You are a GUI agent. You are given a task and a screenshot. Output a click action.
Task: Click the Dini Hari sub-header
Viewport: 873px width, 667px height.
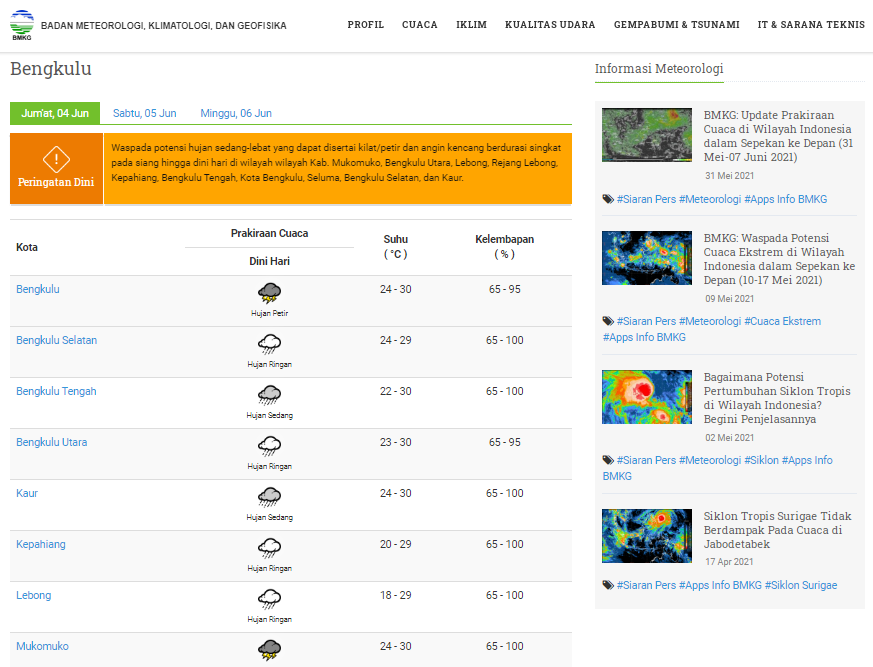pyautogui.click(x=269, y=261)
